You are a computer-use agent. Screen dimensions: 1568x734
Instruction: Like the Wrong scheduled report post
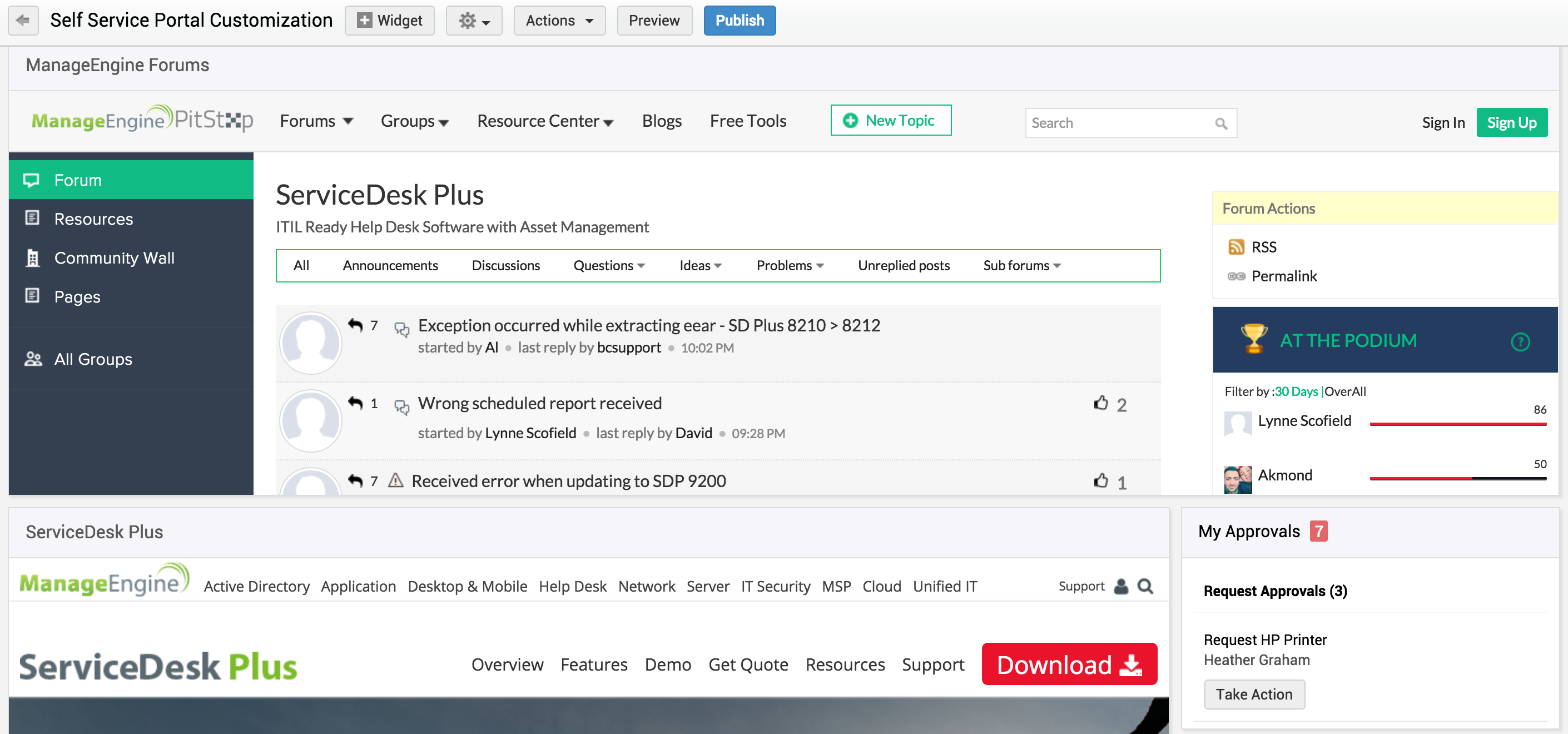[x=1100, y=403]
